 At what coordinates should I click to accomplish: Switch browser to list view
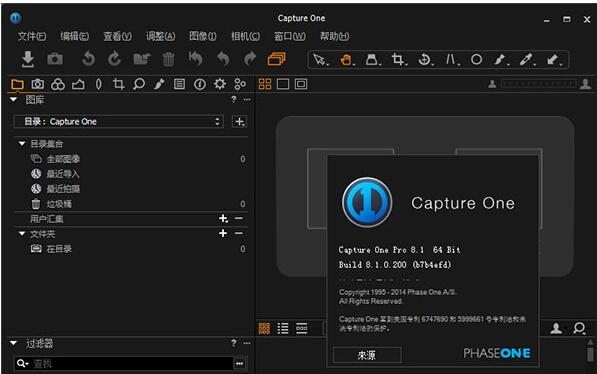point(283,328)
